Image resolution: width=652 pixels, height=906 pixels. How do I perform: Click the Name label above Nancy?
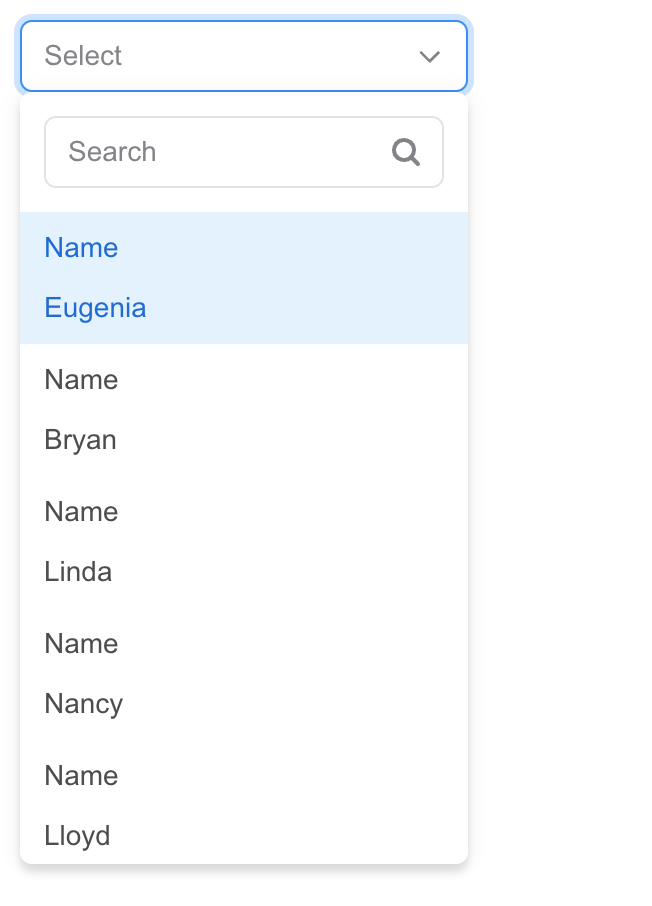pyautogui.click(x=82, y=643)
